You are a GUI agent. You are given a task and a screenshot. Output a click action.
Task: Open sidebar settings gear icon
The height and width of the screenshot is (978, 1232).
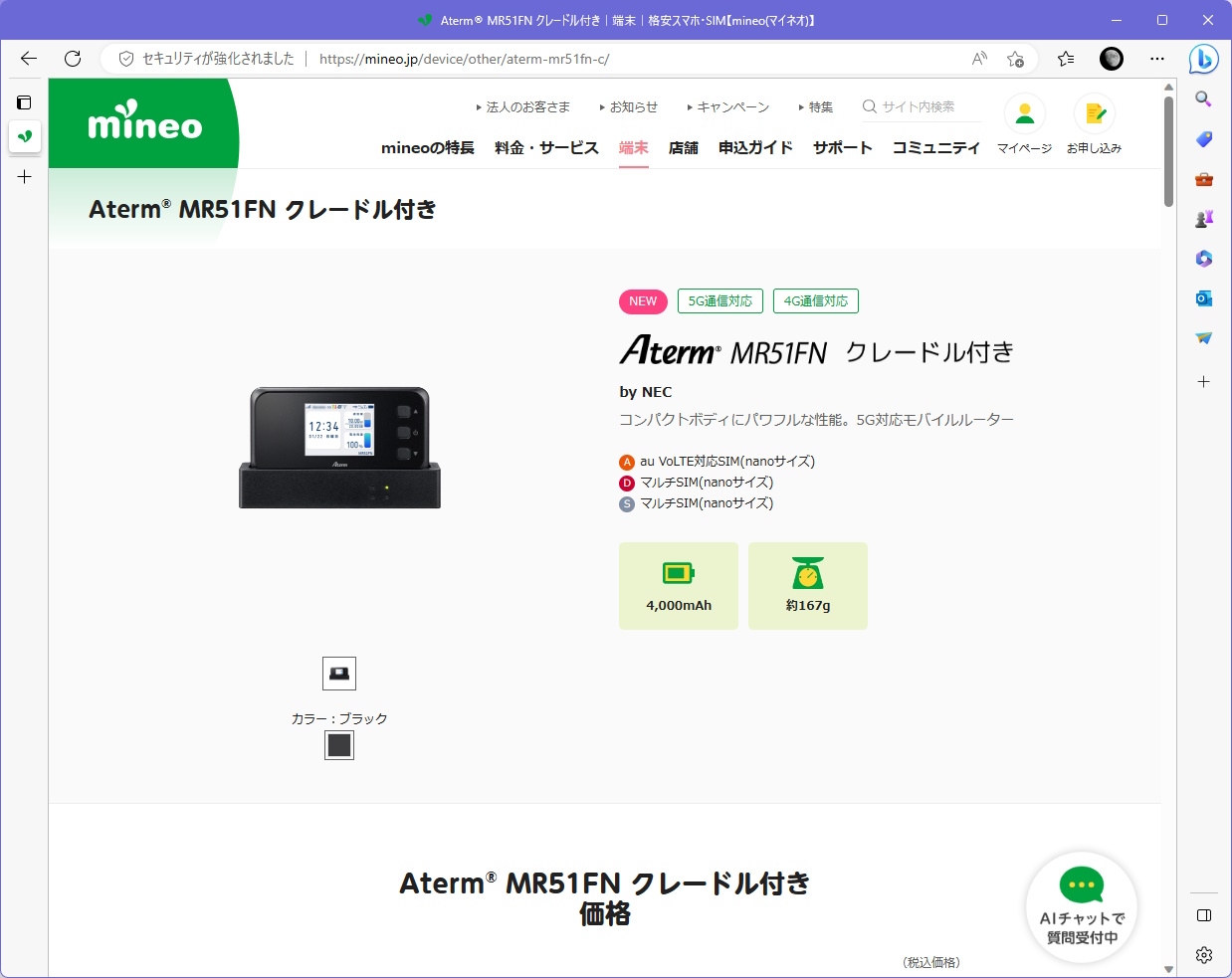click(1204, 955)
